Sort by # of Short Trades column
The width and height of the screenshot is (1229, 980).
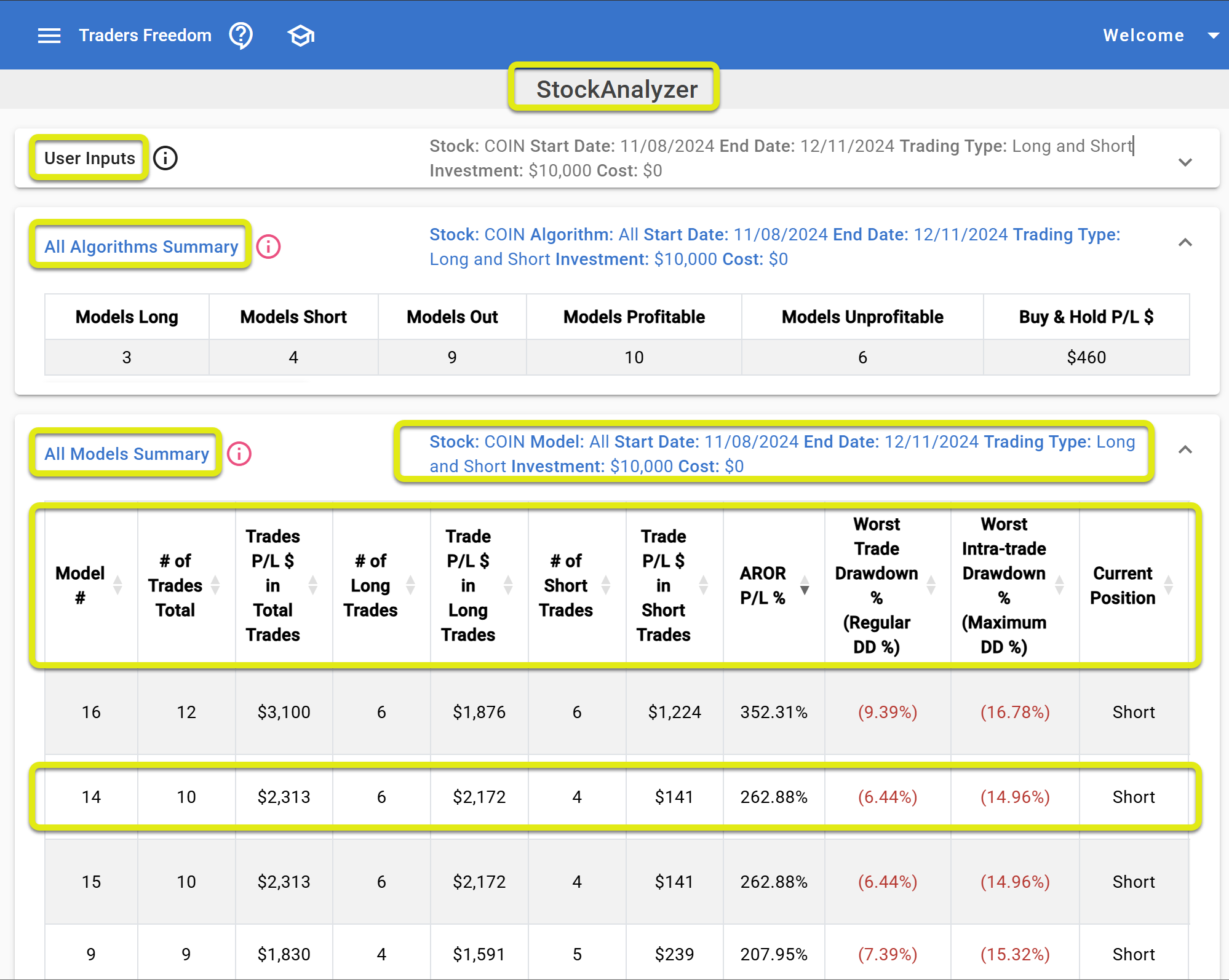(606, 585)
